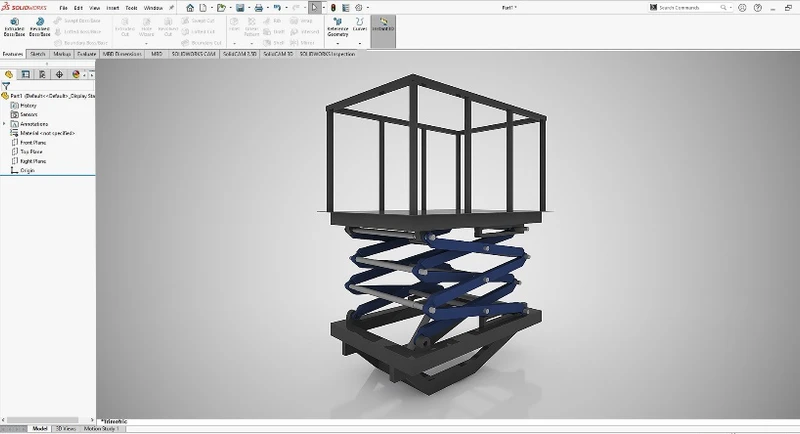This screenshot has width=800, height=434.
Task: Click the Home icon in the top toolbar
Action: click(190, 8)
